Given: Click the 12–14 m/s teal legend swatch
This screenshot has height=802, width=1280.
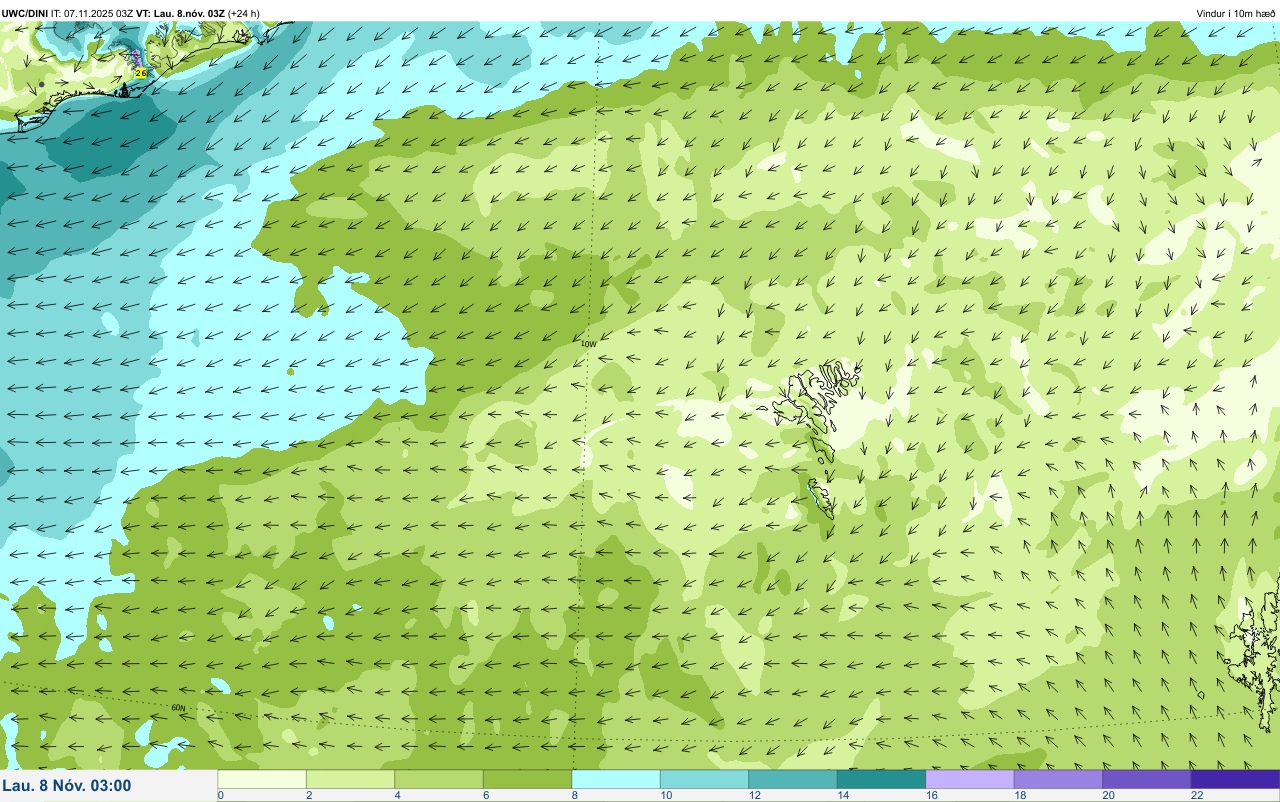Looking at the screenshot, I should tap(793, 779).
